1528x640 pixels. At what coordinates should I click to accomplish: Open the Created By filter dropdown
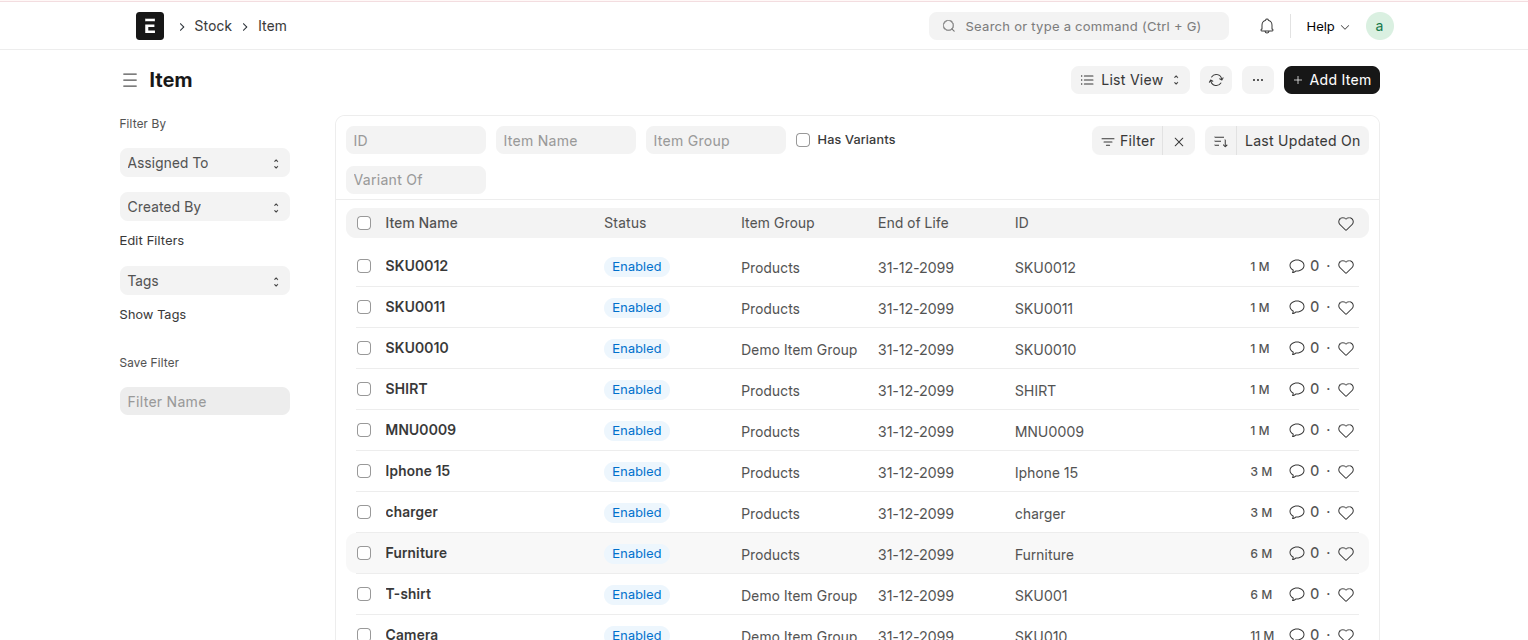click(x=204, y=207)
